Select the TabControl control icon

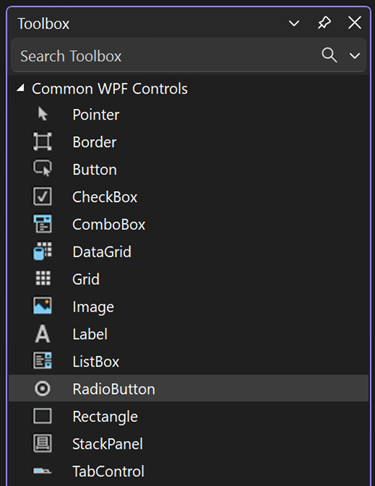(42, 471)
